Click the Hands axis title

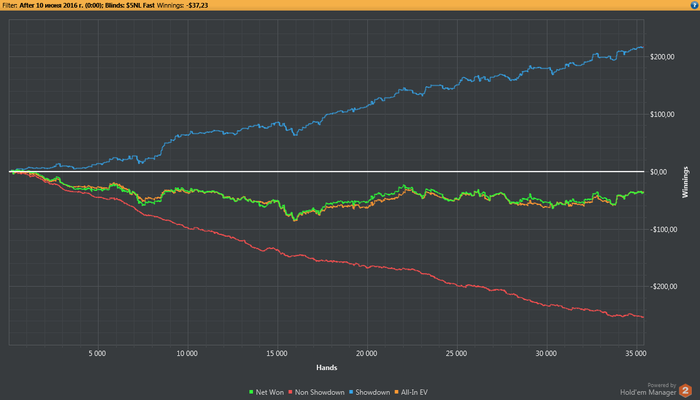tap(327, 367)
